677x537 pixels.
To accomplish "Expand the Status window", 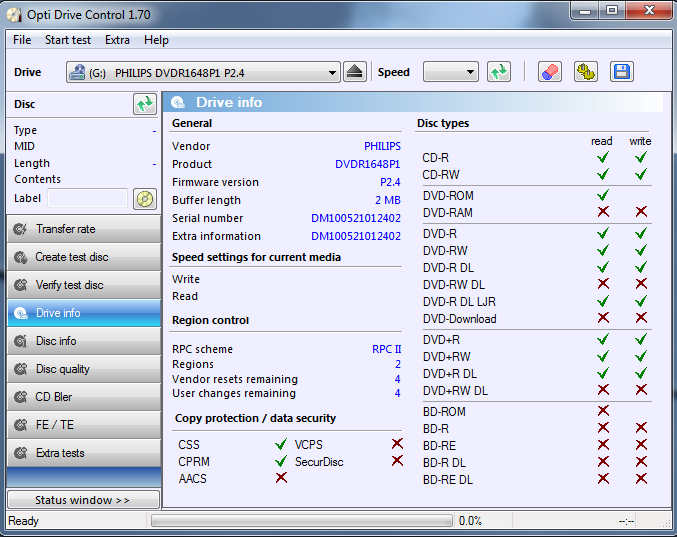I will point(84,500).
